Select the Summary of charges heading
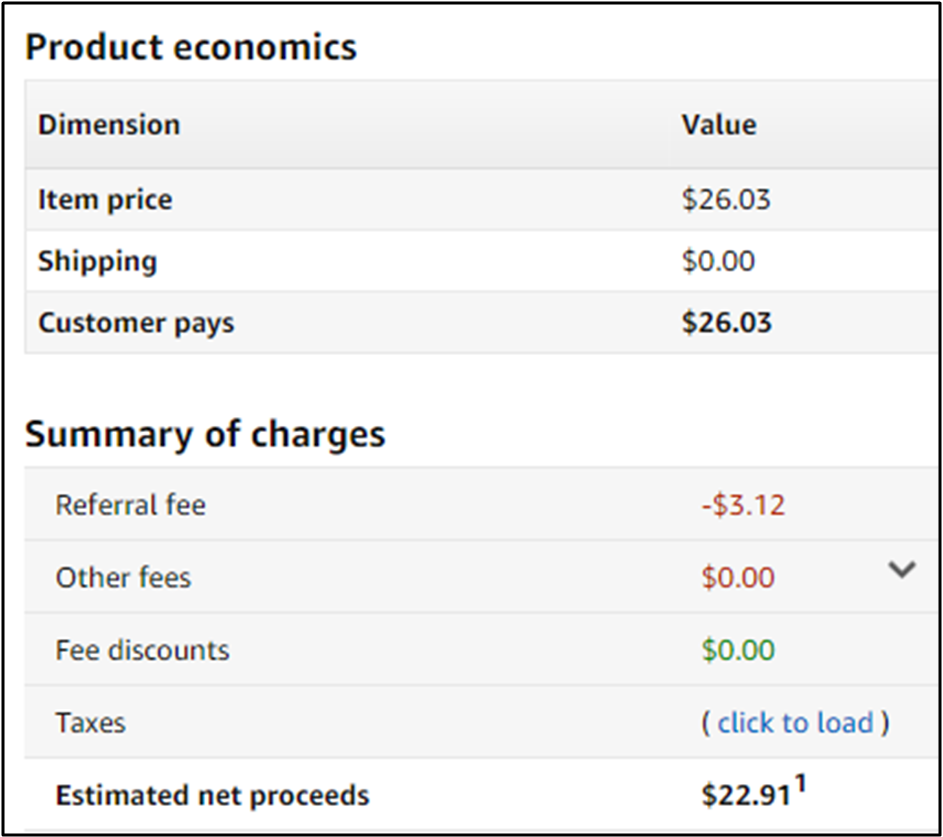This screenshot has width=943, height=837. (x=205, y=435)
